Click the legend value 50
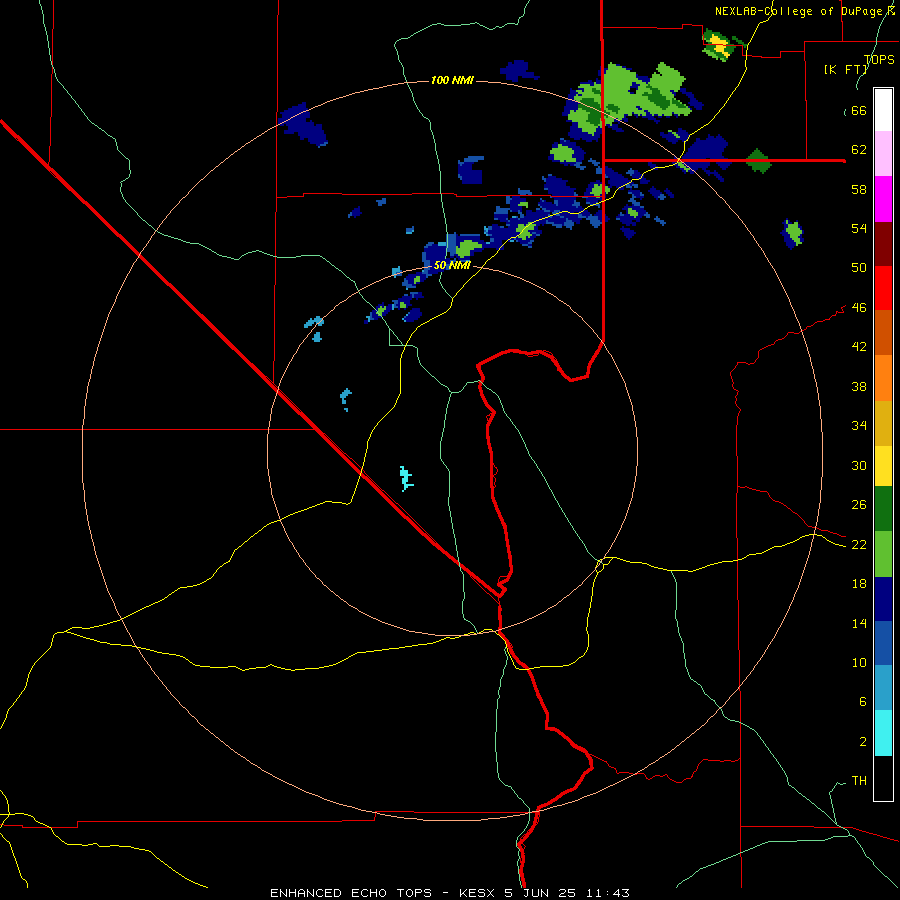Screen dimensions: 900x900 [859, 267]
